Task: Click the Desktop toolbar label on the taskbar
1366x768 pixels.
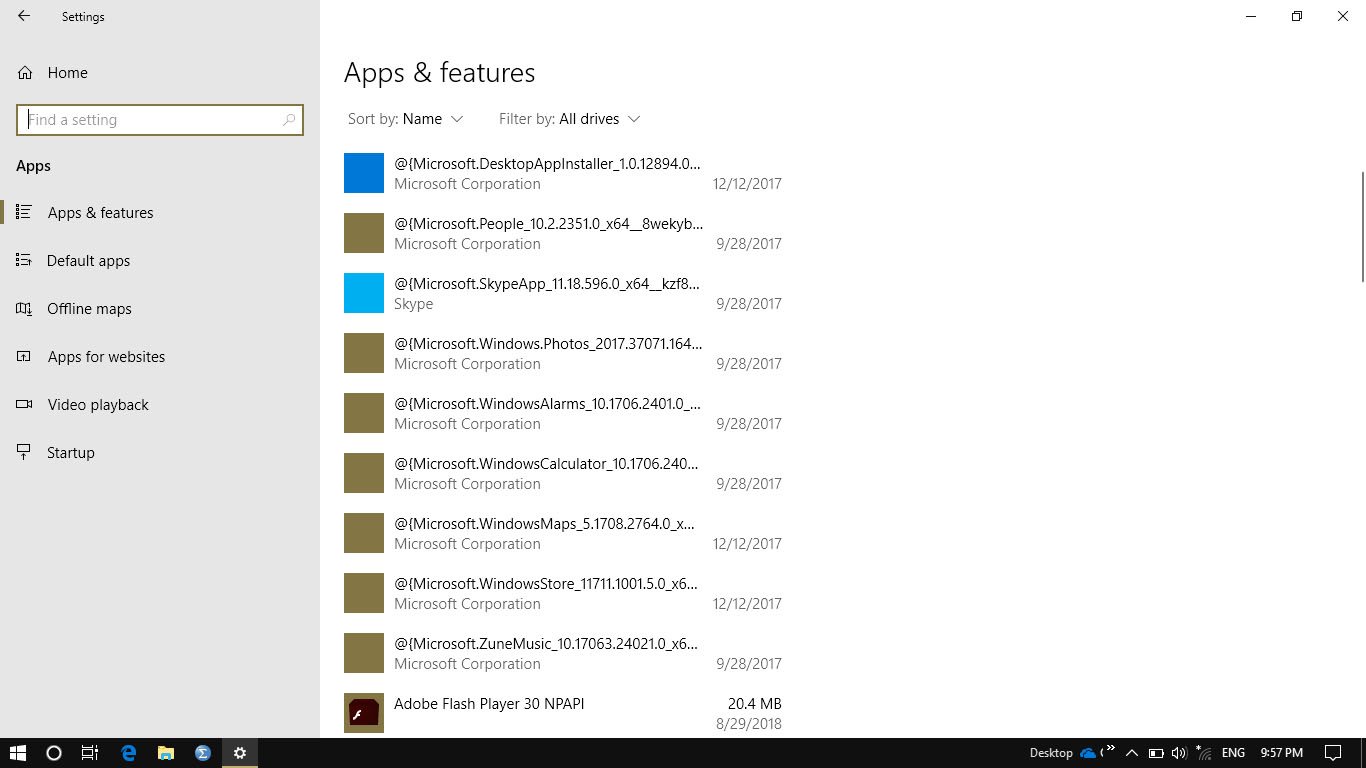Action: pyautogui.click(x=1051, y=753)
